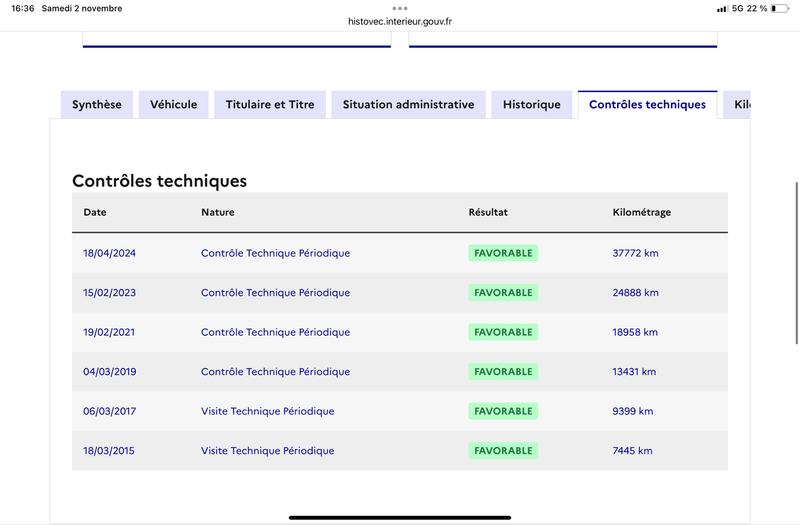Switch to the Véhicule tab
This screenshot has width=800, height=525.
tap(173, 105)
